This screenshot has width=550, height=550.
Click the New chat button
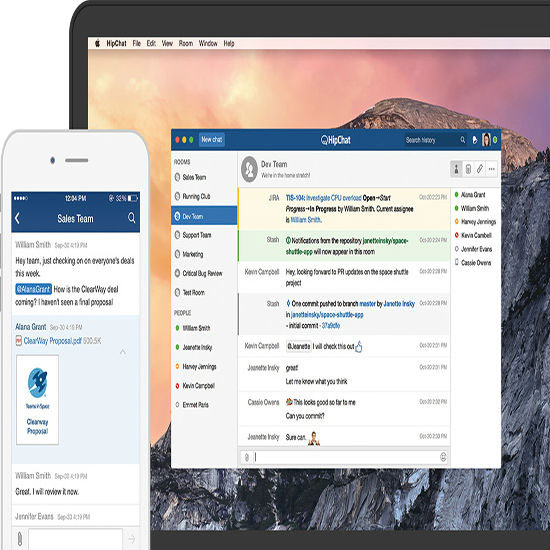pyautogui.click(x=212, y=140)
